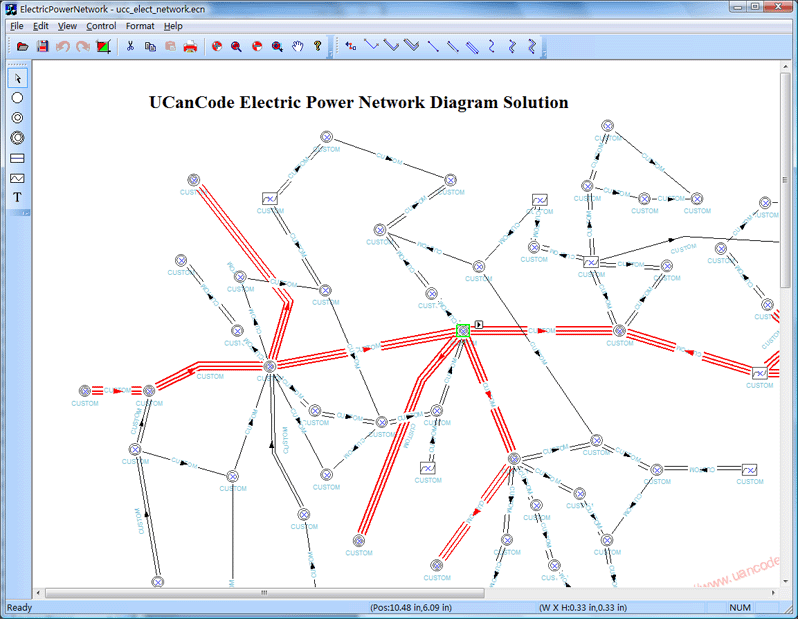Activate the hand pan tool
This screenshot has height=619, width=798.
pos(298,47)
